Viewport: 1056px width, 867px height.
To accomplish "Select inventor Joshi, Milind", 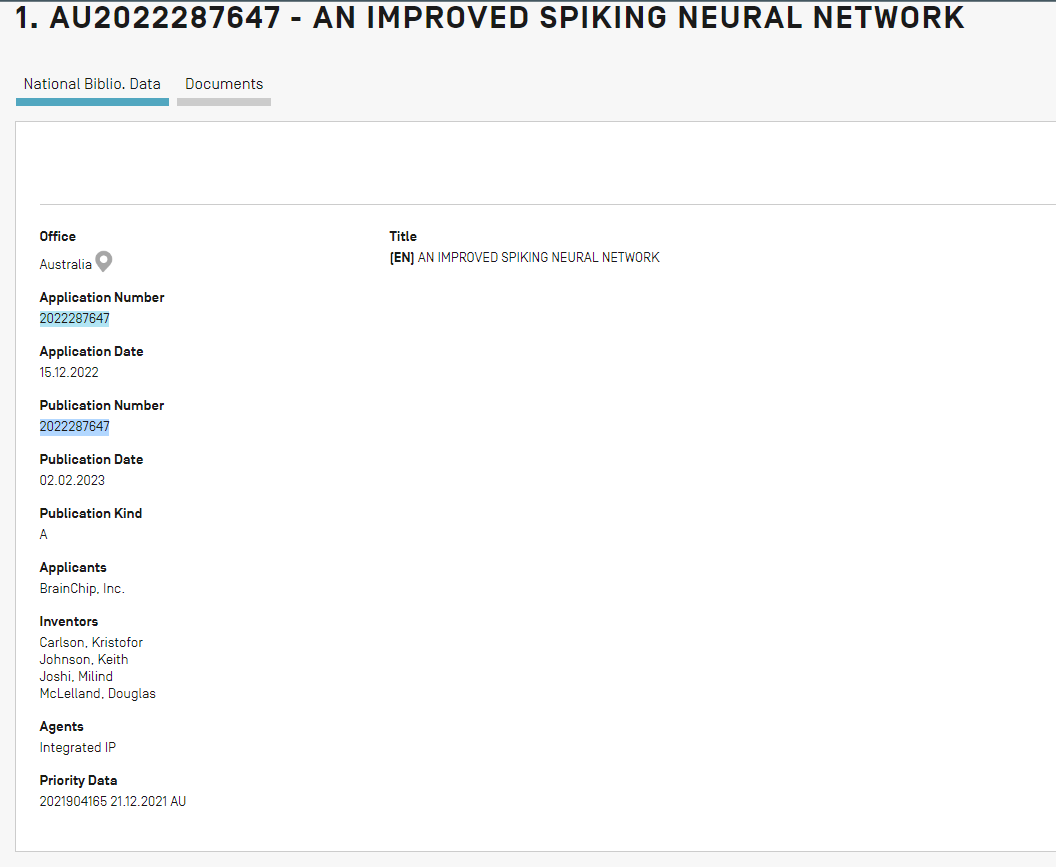I will pyautogui.click(x=76, y=677).
